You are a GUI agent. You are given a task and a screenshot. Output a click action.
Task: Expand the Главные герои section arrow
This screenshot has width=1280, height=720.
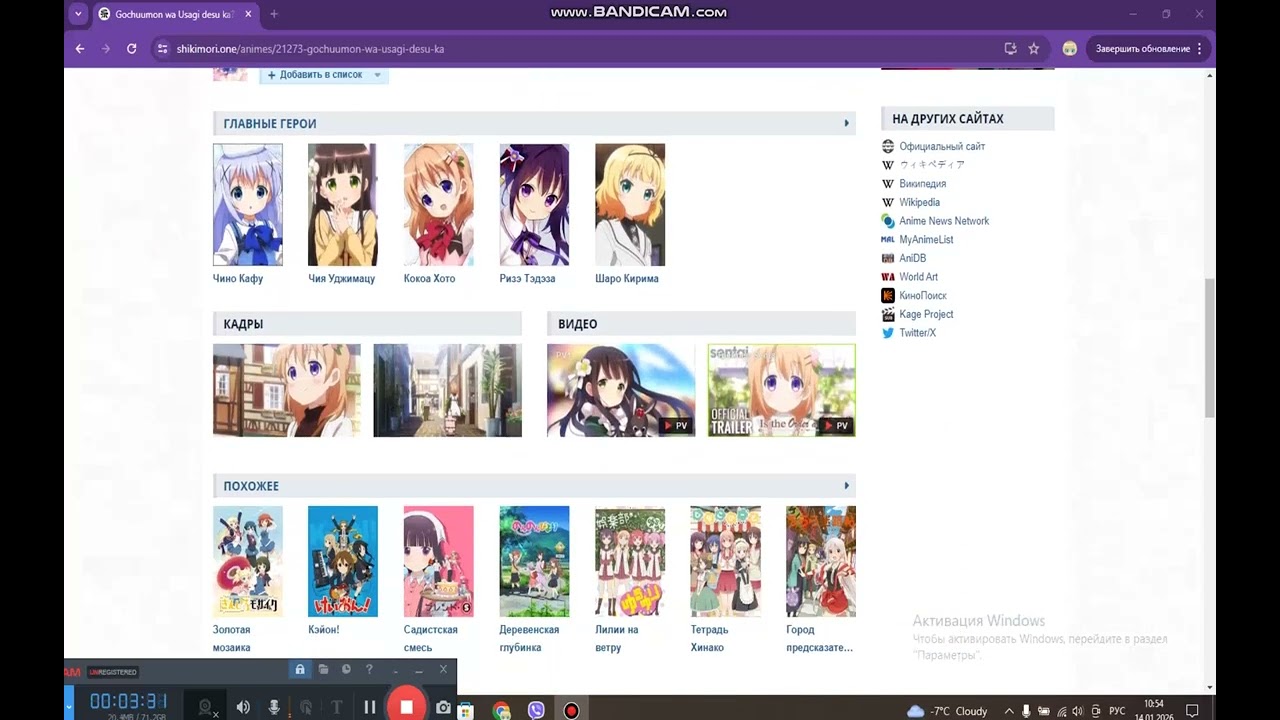[846, 123]
